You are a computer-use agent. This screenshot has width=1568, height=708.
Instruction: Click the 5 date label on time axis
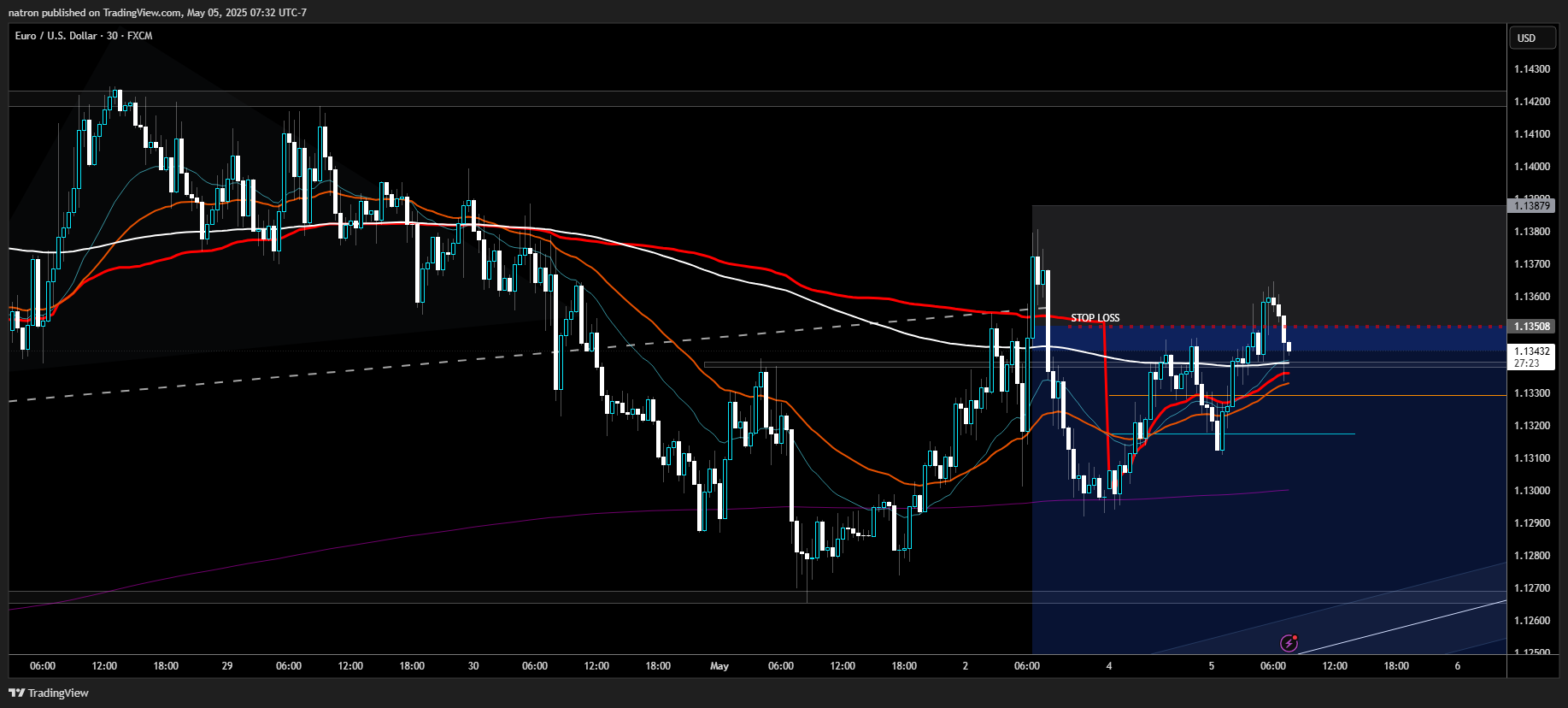click(1212, 666)
